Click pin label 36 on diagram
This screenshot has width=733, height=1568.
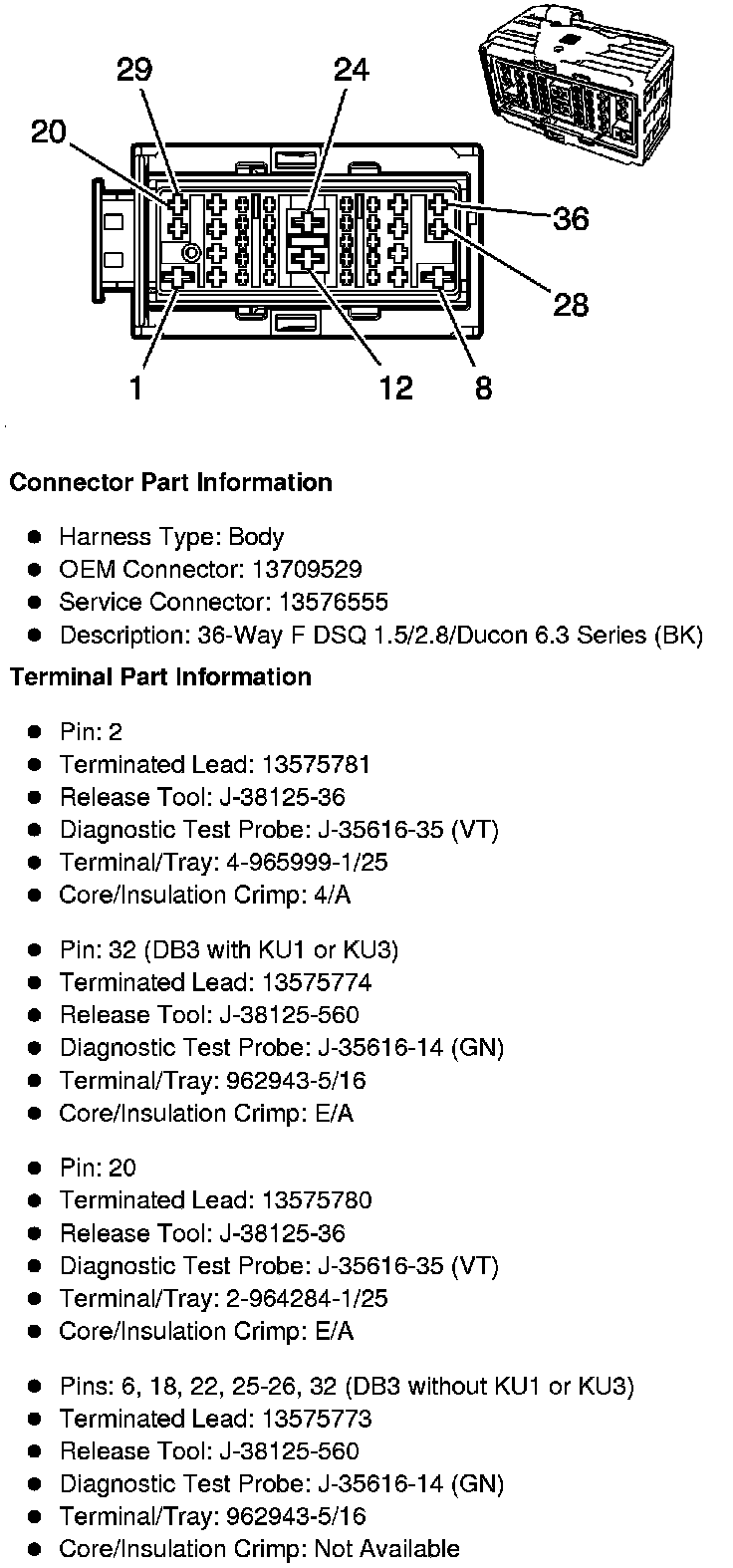click(572, 218)
